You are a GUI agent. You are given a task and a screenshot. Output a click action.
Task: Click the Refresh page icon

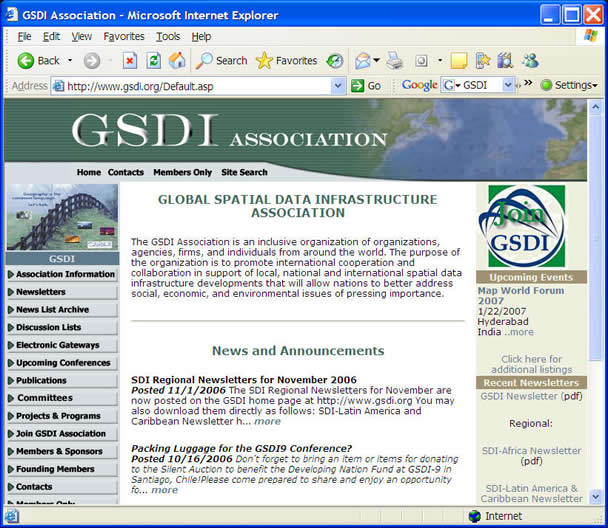coord(154,61)
